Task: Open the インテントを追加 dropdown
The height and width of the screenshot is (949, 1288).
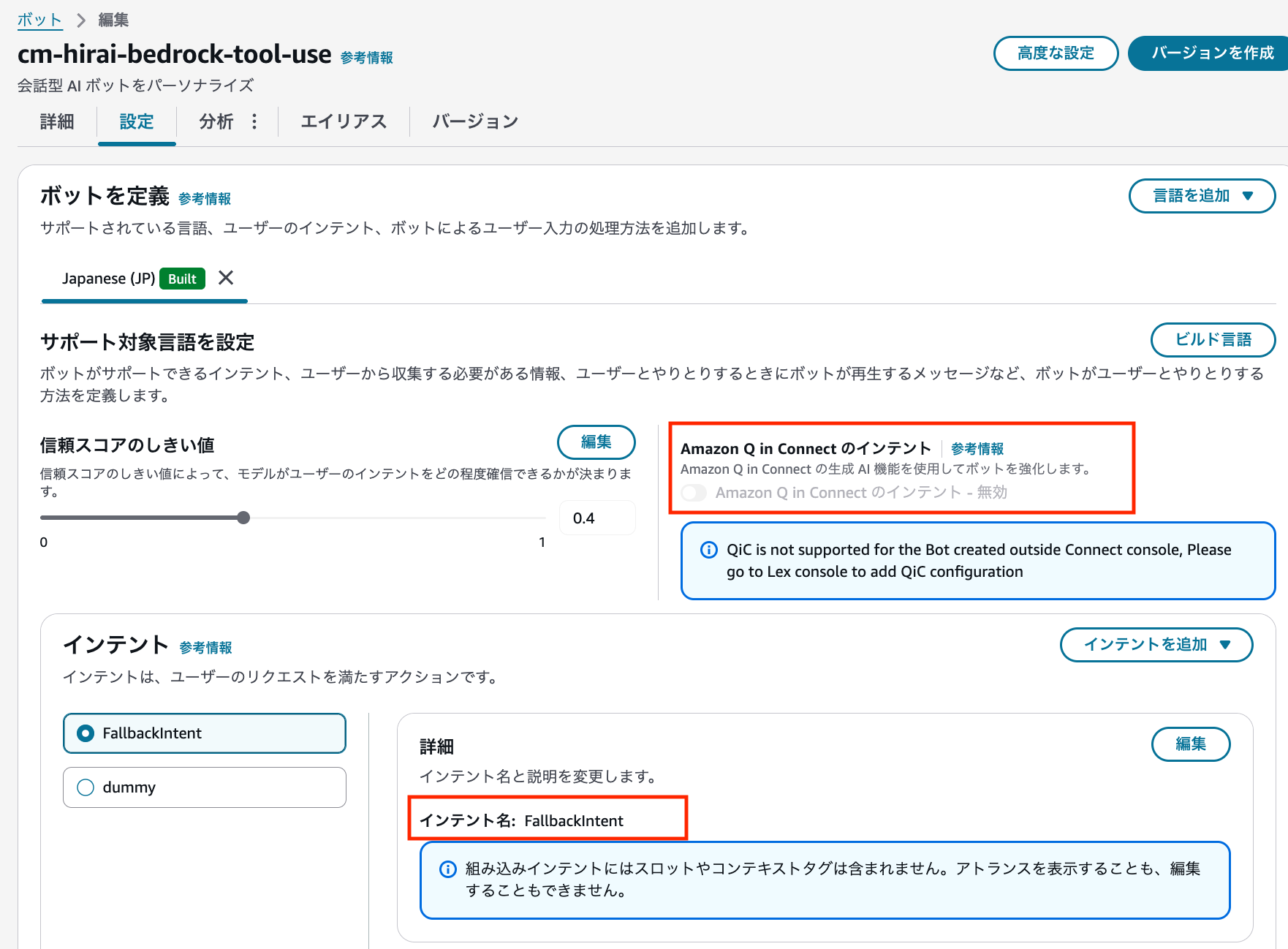Action: pos(1156,645)
